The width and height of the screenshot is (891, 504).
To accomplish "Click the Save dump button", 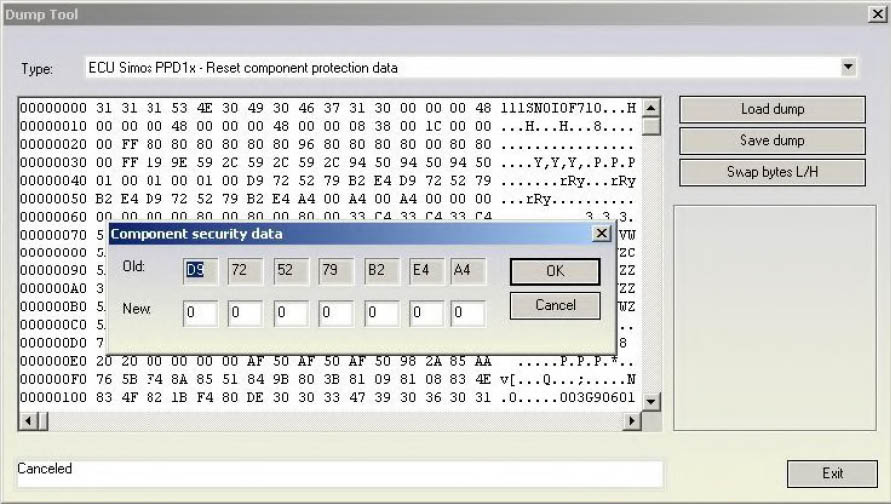I will click(x=772, y=140).
